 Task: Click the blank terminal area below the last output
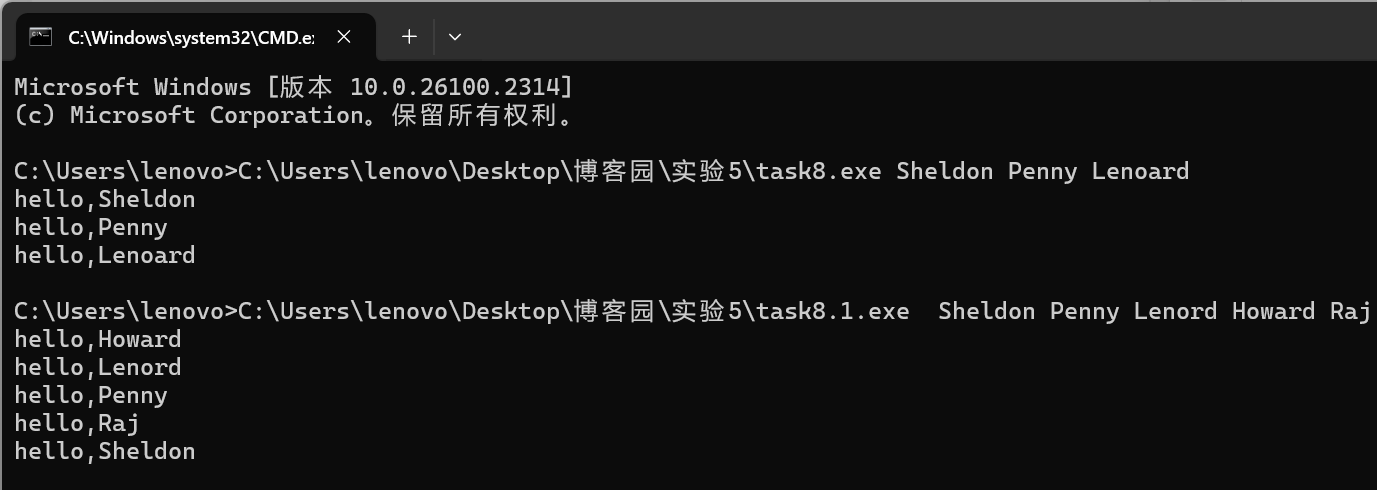point(688,475)
